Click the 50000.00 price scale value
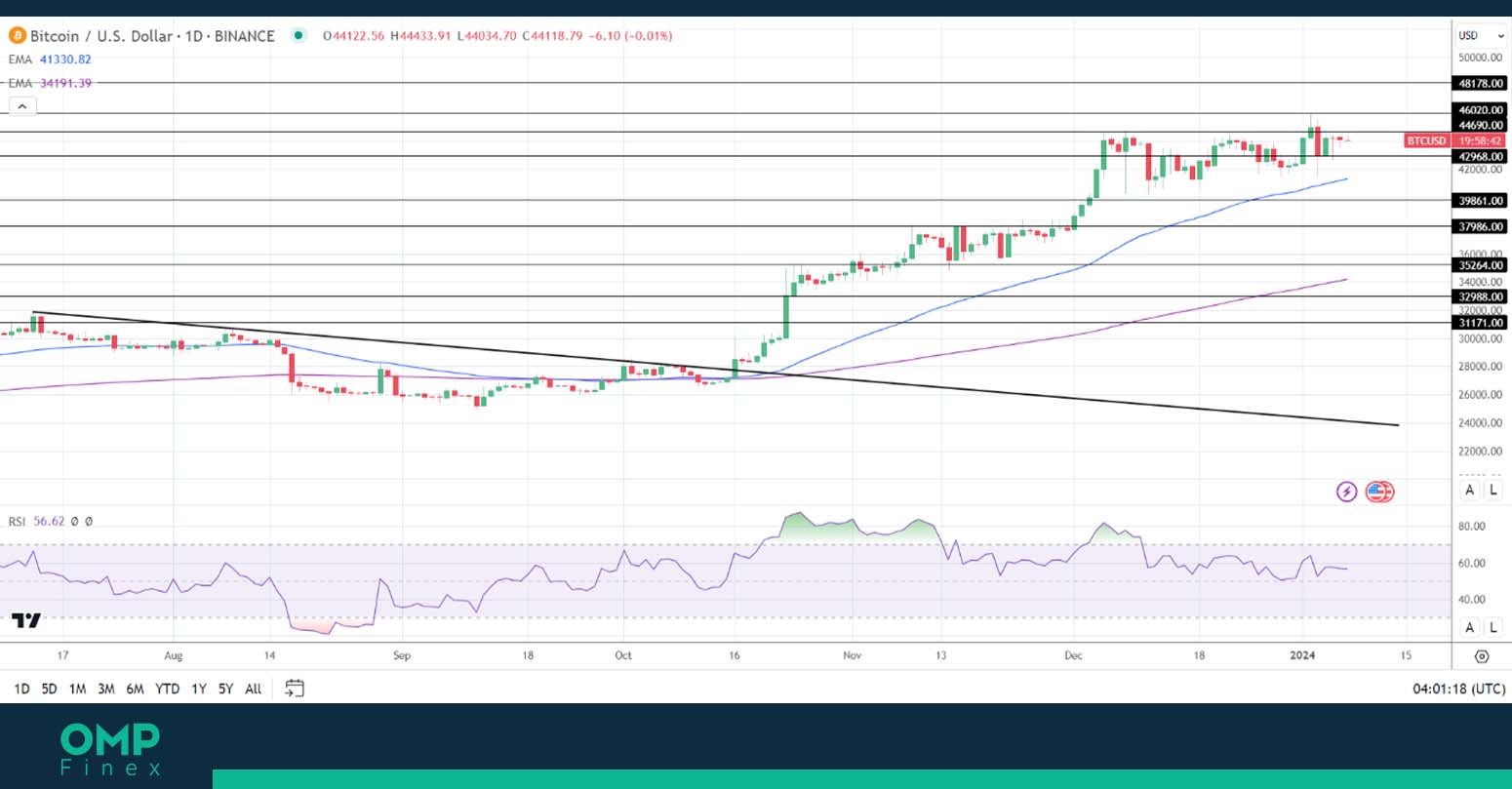 (x=1480, y=59)
